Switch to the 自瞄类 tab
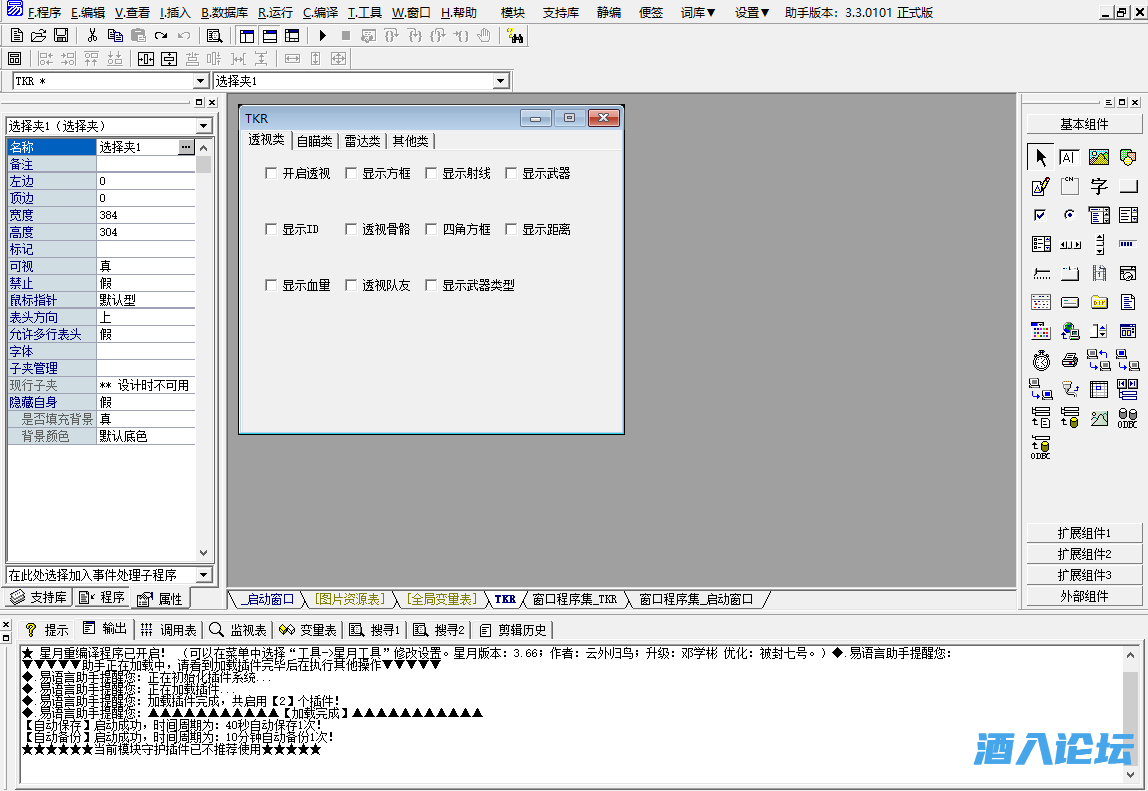 coord(316,141)
